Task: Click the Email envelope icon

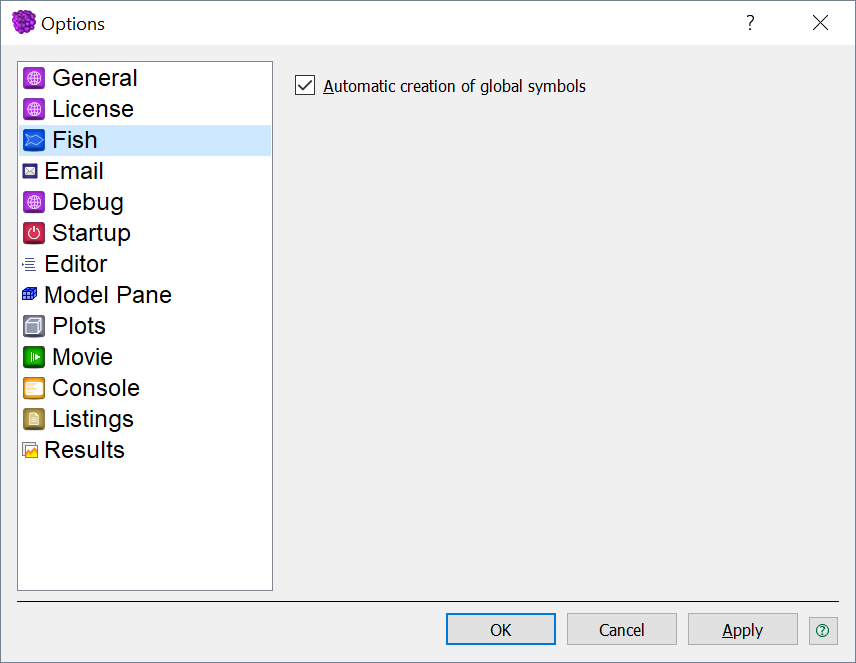Action: click(x=30, y=171)
